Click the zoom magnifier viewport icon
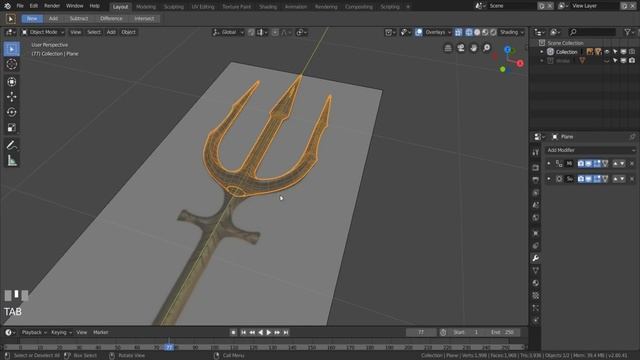Viewport: 640px width, 360px height. click(x=487, y=48)
